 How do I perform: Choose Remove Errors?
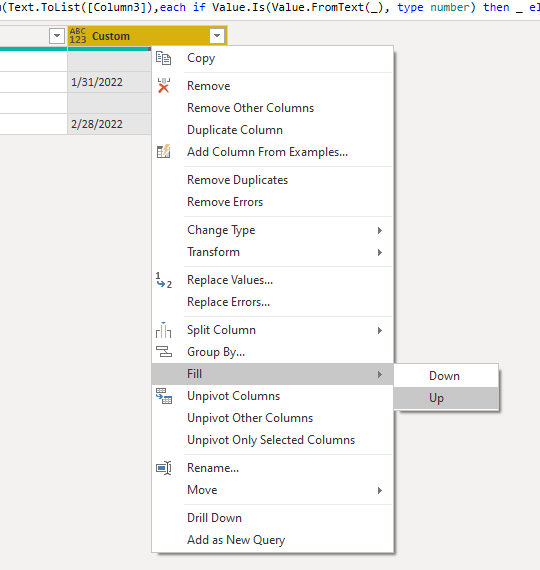(272, 202)
